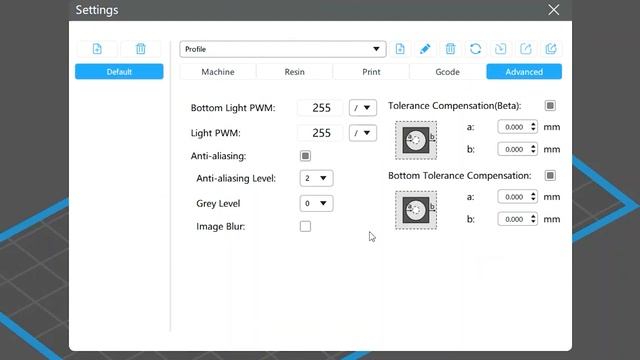Open the Profile dropdown

pos(283,49)
